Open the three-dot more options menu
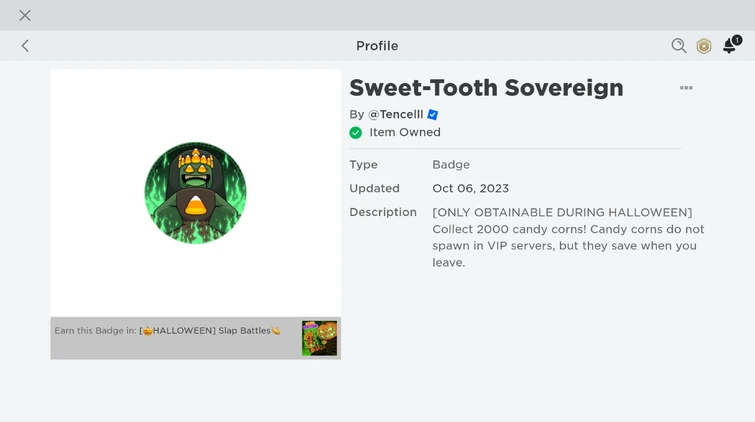755x422 pixels. click(686, 88)
